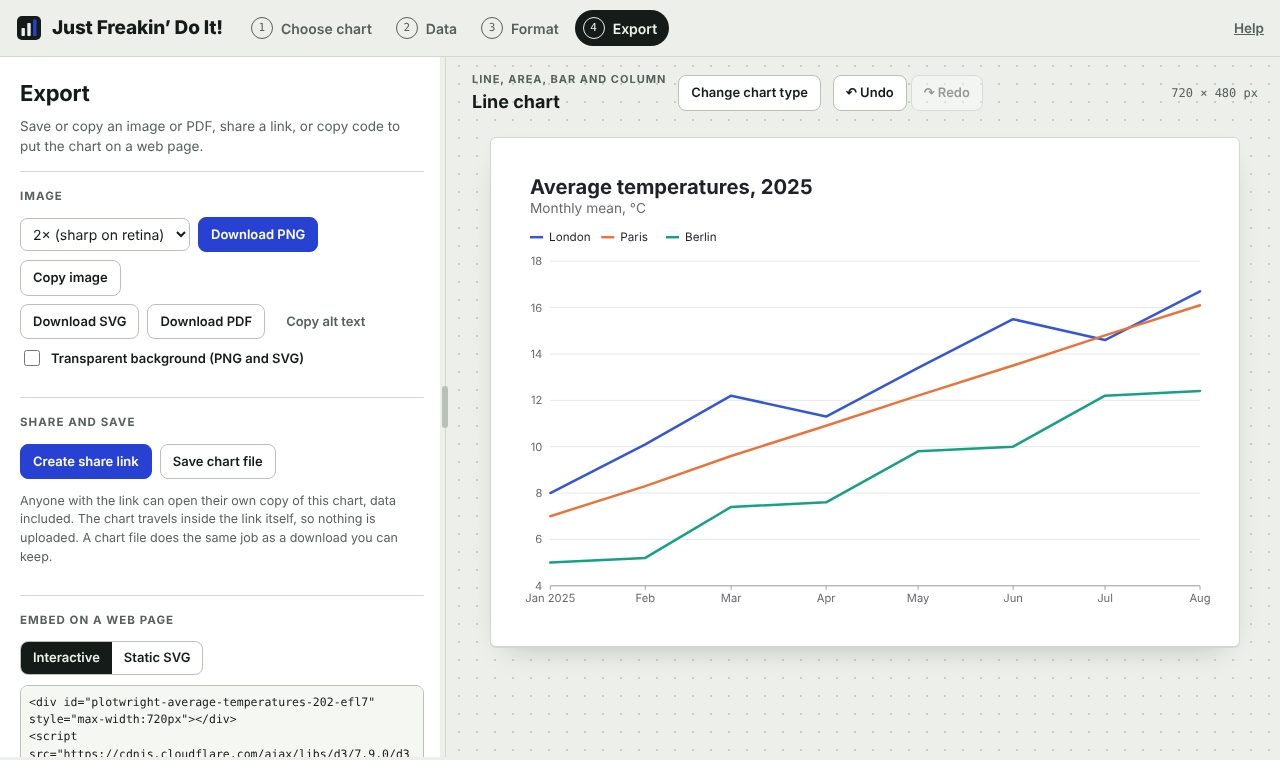Click the Paris legend entry
Screen dimensions: 1280x760
625,237
